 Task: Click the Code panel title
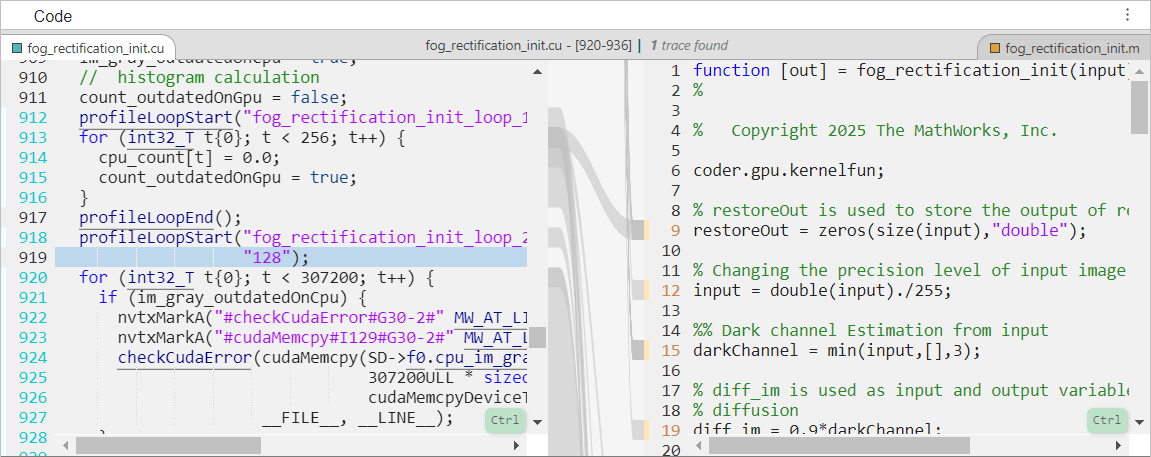(x=54, y=16)
